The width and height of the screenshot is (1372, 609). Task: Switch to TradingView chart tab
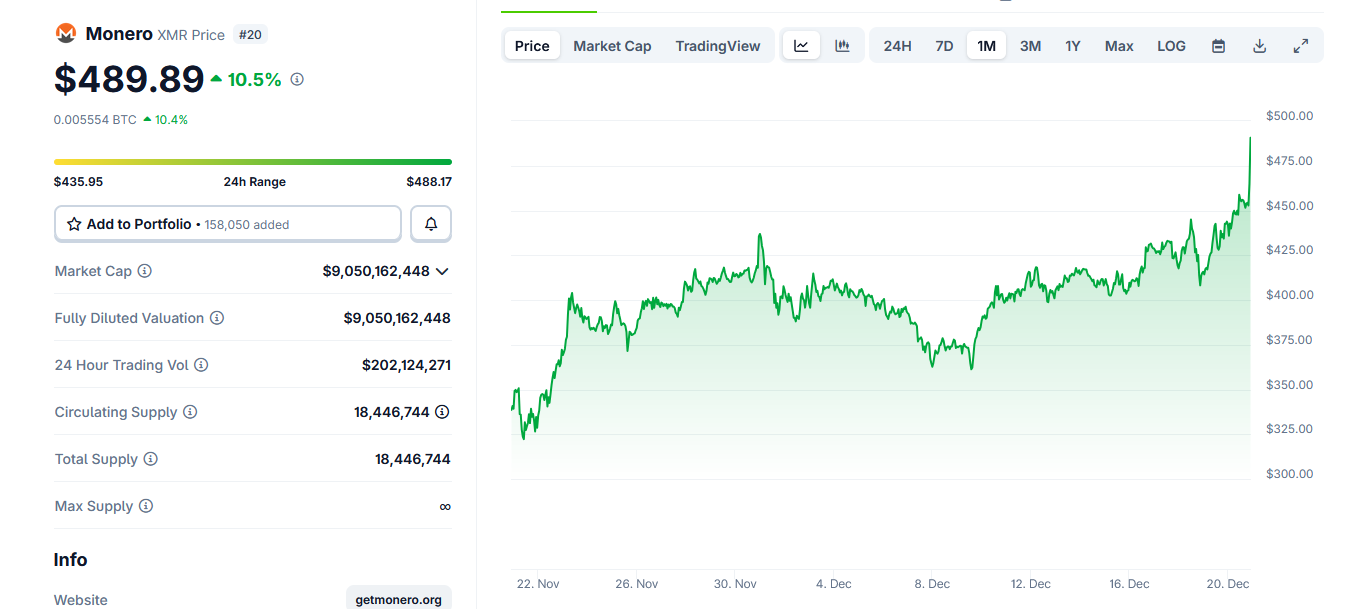(x=718, y=46)
